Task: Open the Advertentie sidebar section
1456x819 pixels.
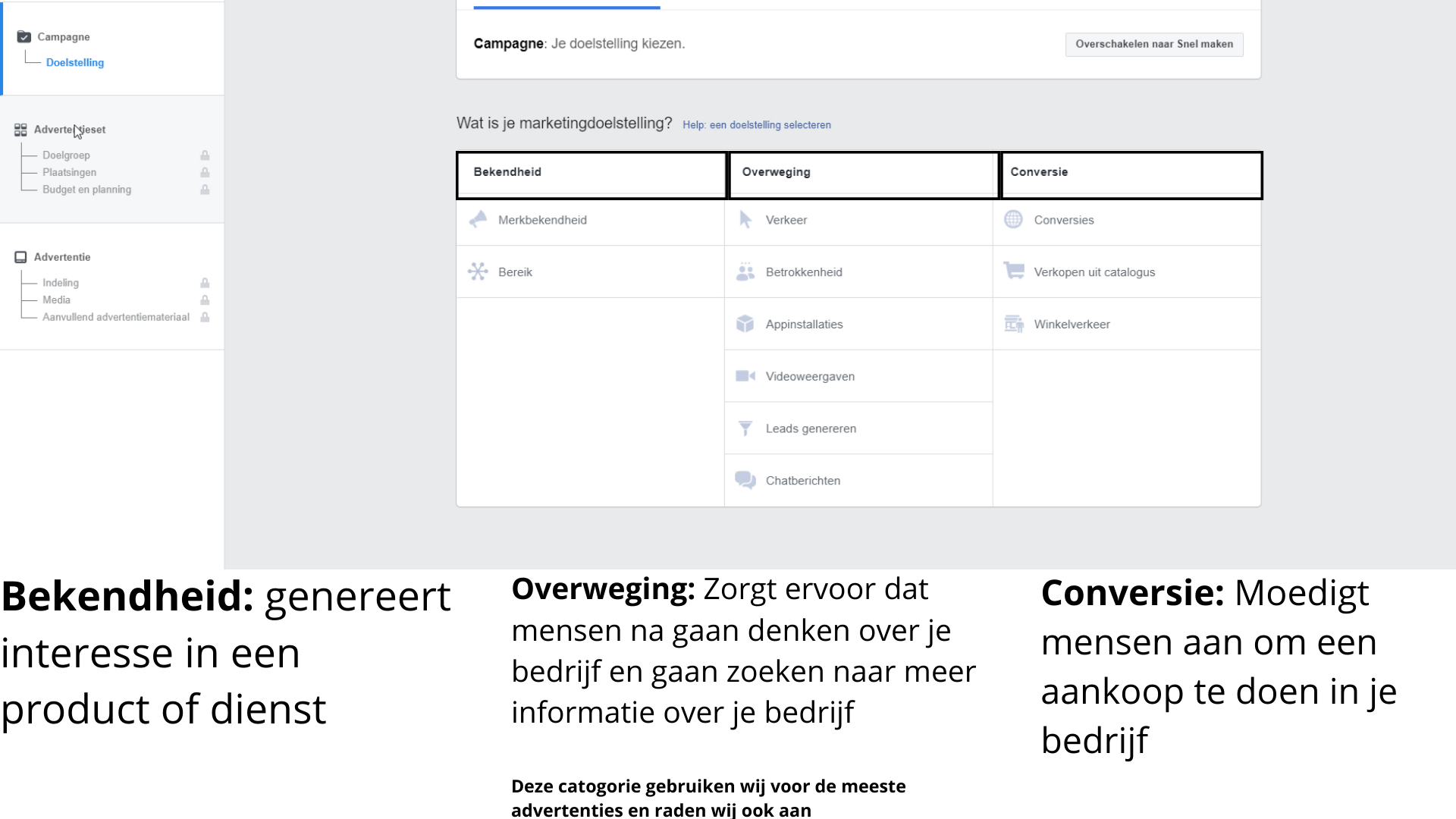Action: tap(61, 257)
